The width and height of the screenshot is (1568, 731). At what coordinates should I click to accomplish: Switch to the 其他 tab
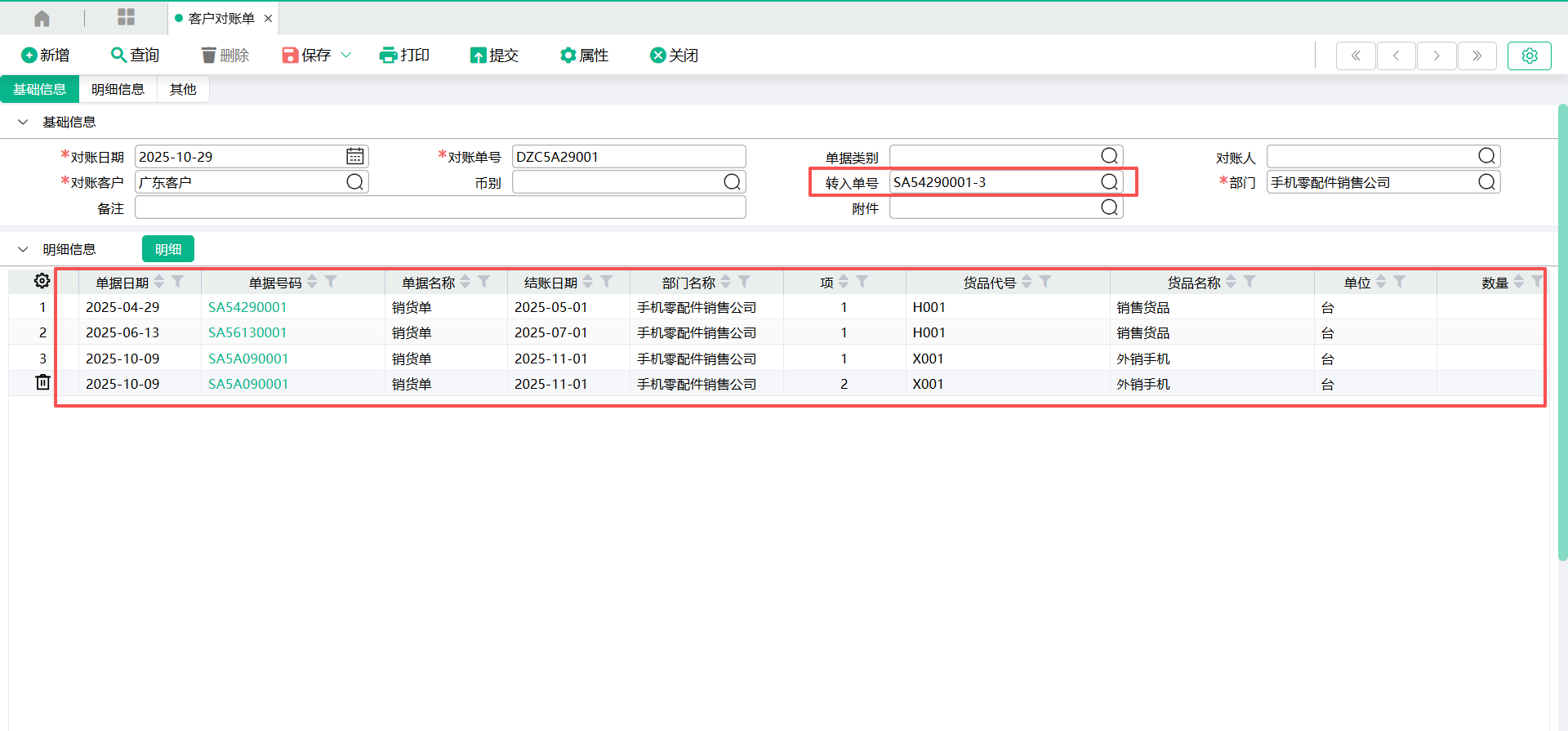pyautogui.click(x=183, y=89)
